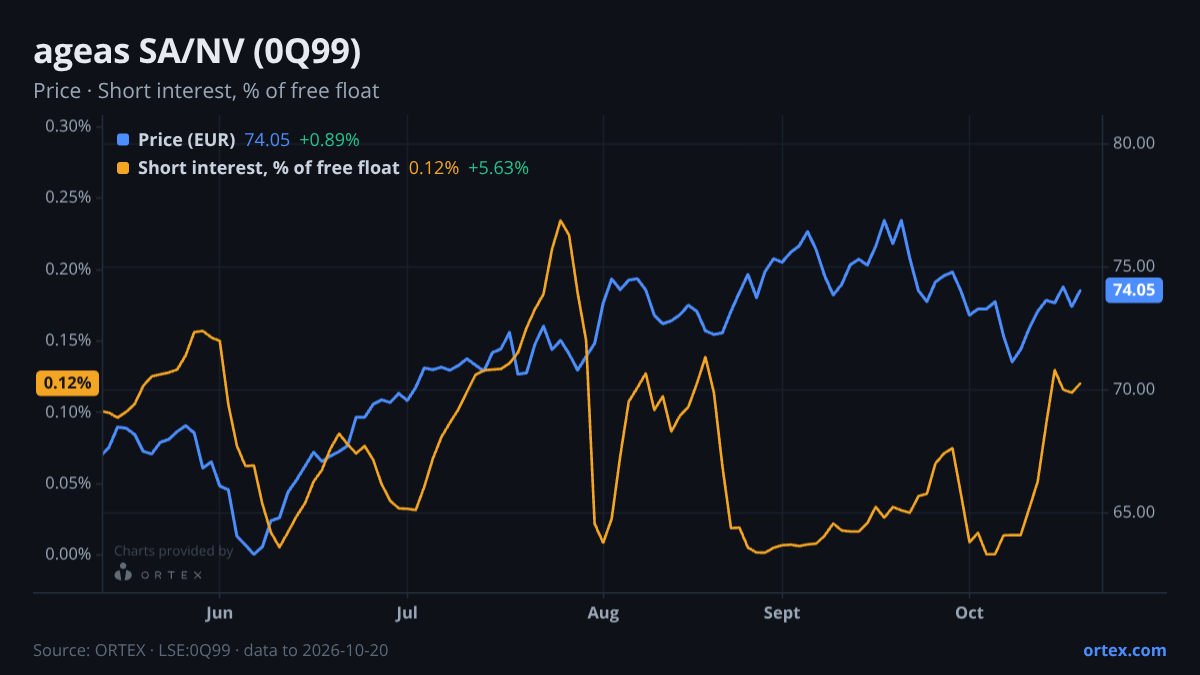Click the 0.00% left axis label
This screenshot has width=1200, height=675.
[68, 555]
